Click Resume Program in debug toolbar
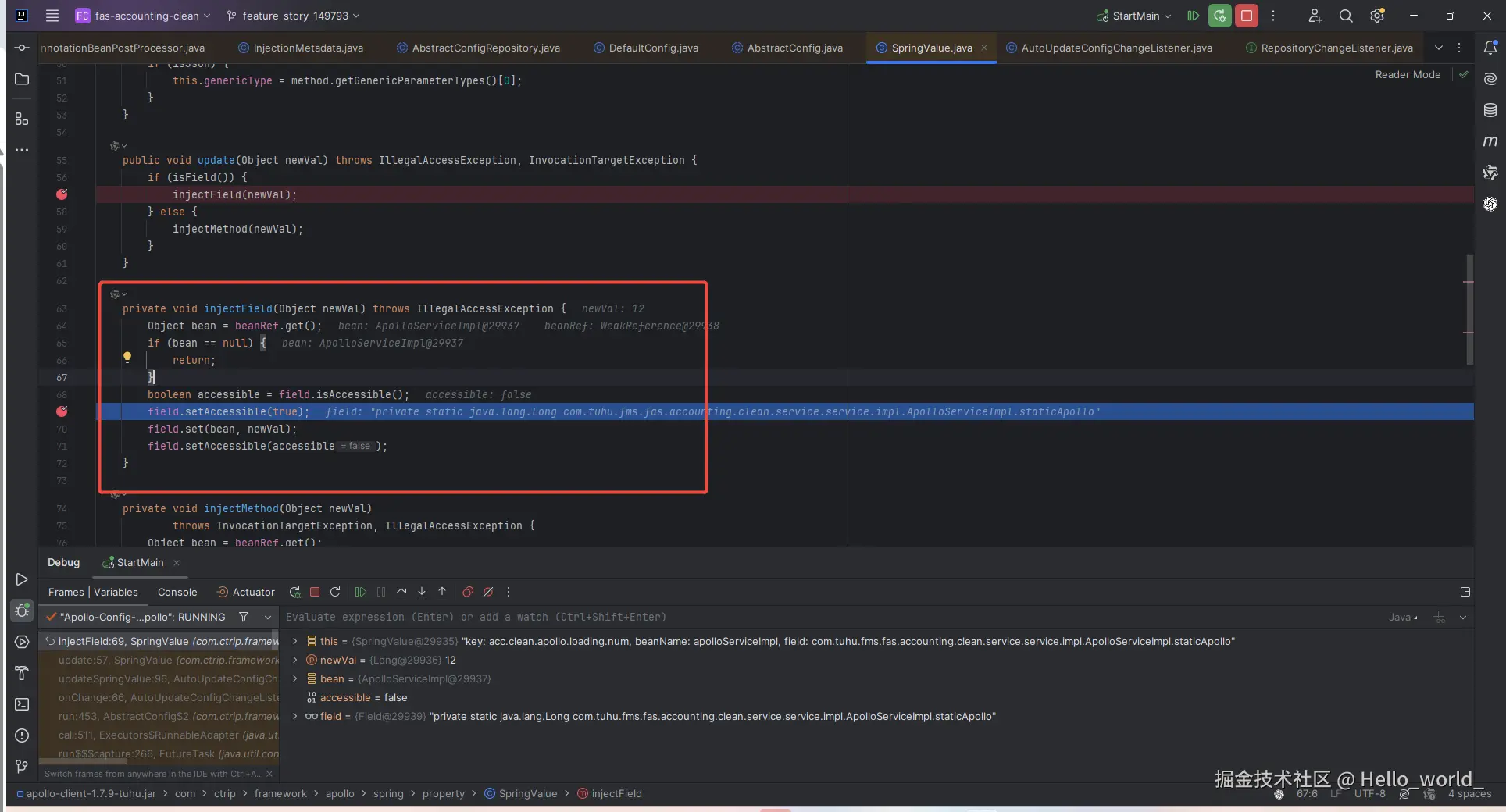The height and width of the screenshot is (812, 1506). (361, 592)
